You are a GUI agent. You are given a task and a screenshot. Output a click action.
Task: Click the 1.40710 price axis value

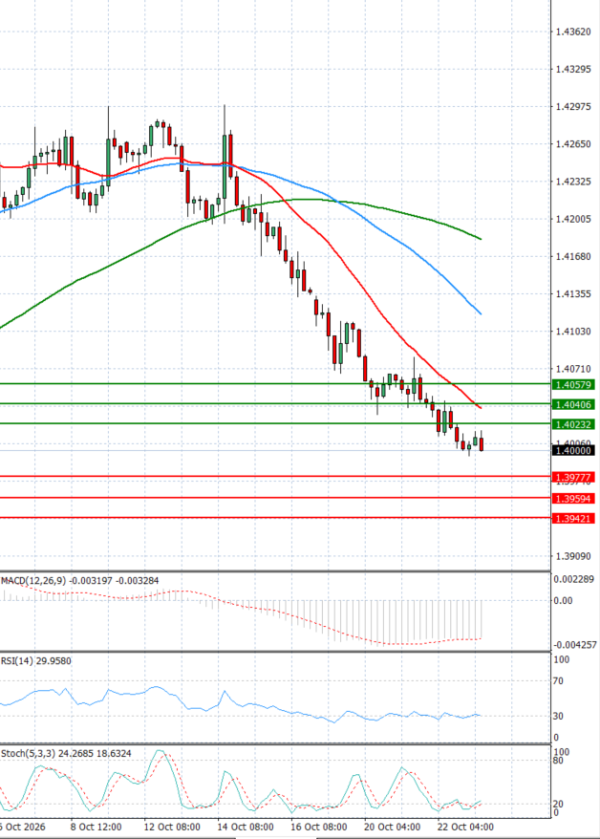tap(573, 369)
